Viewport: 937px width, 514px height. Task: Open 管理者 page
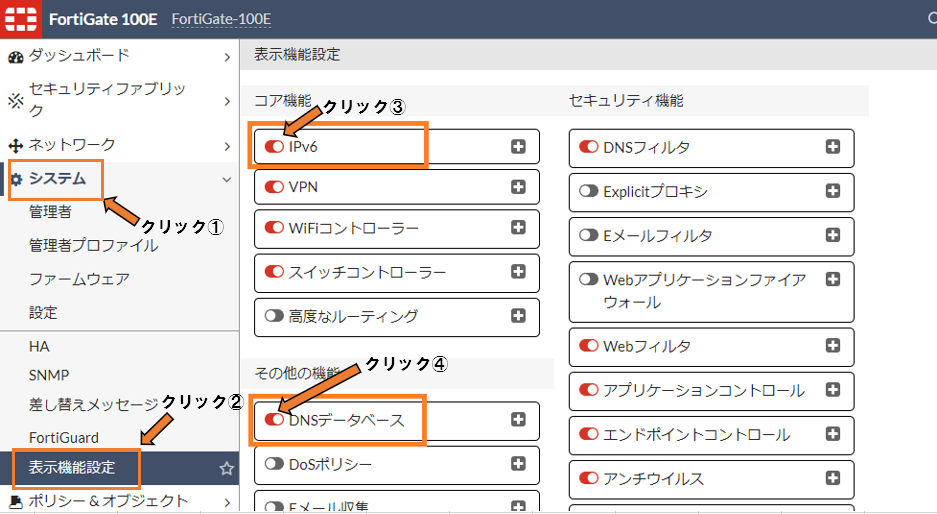coord(50,212)
